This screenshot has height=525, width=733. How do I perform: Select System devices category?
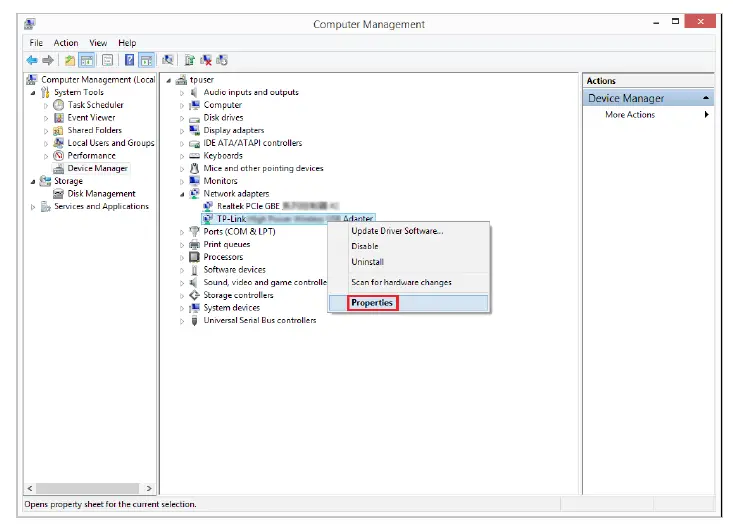click(x=231, y=308)
